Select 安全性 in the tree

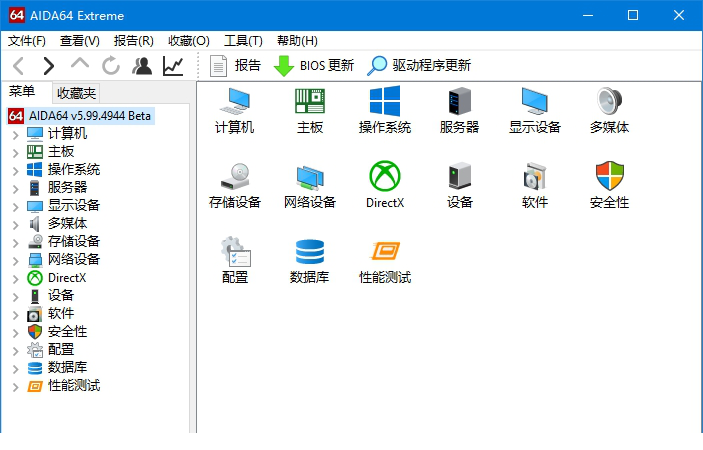click(68, 331)
